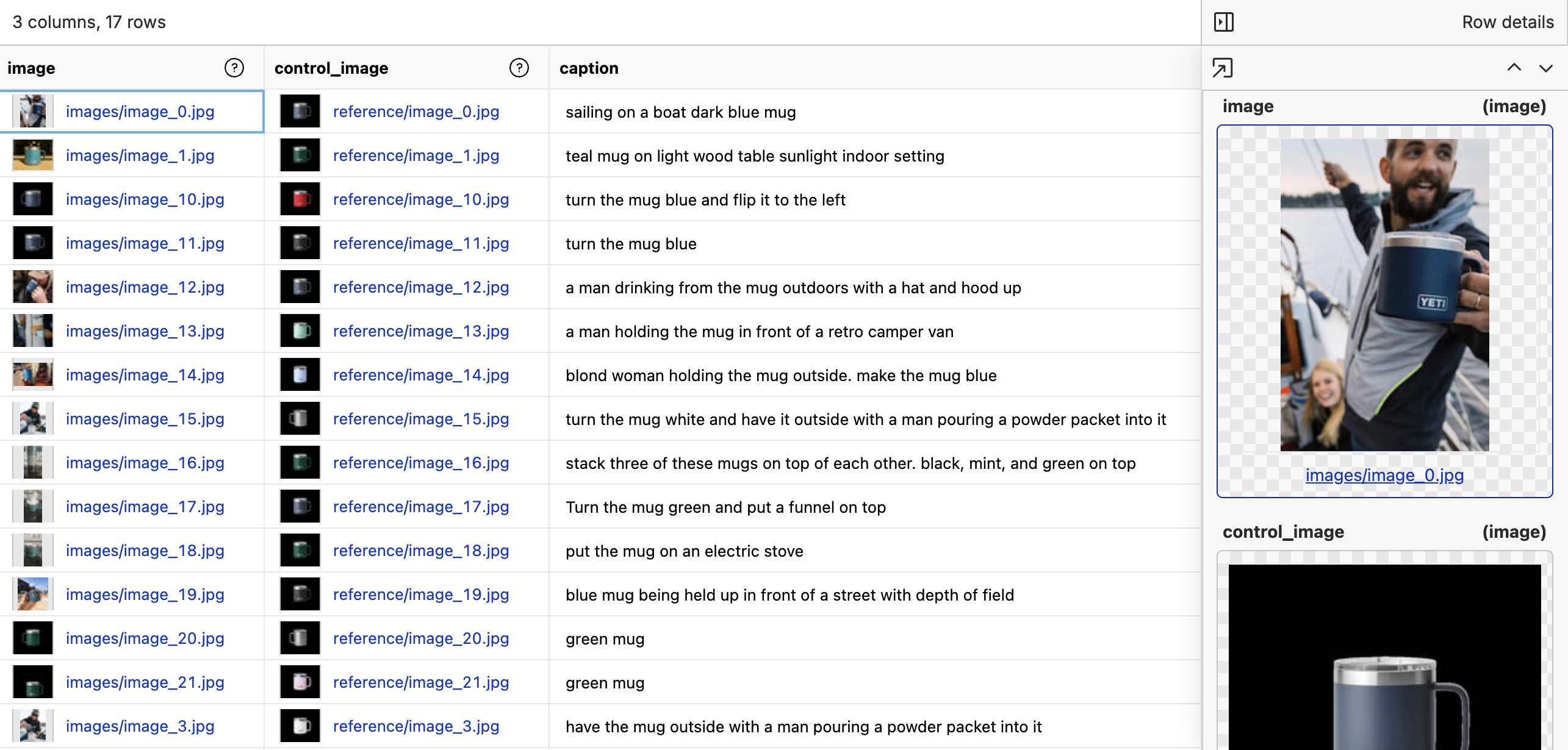Open help icon for image column
This screenshot has width=1568, height=750.
[234, 68]
